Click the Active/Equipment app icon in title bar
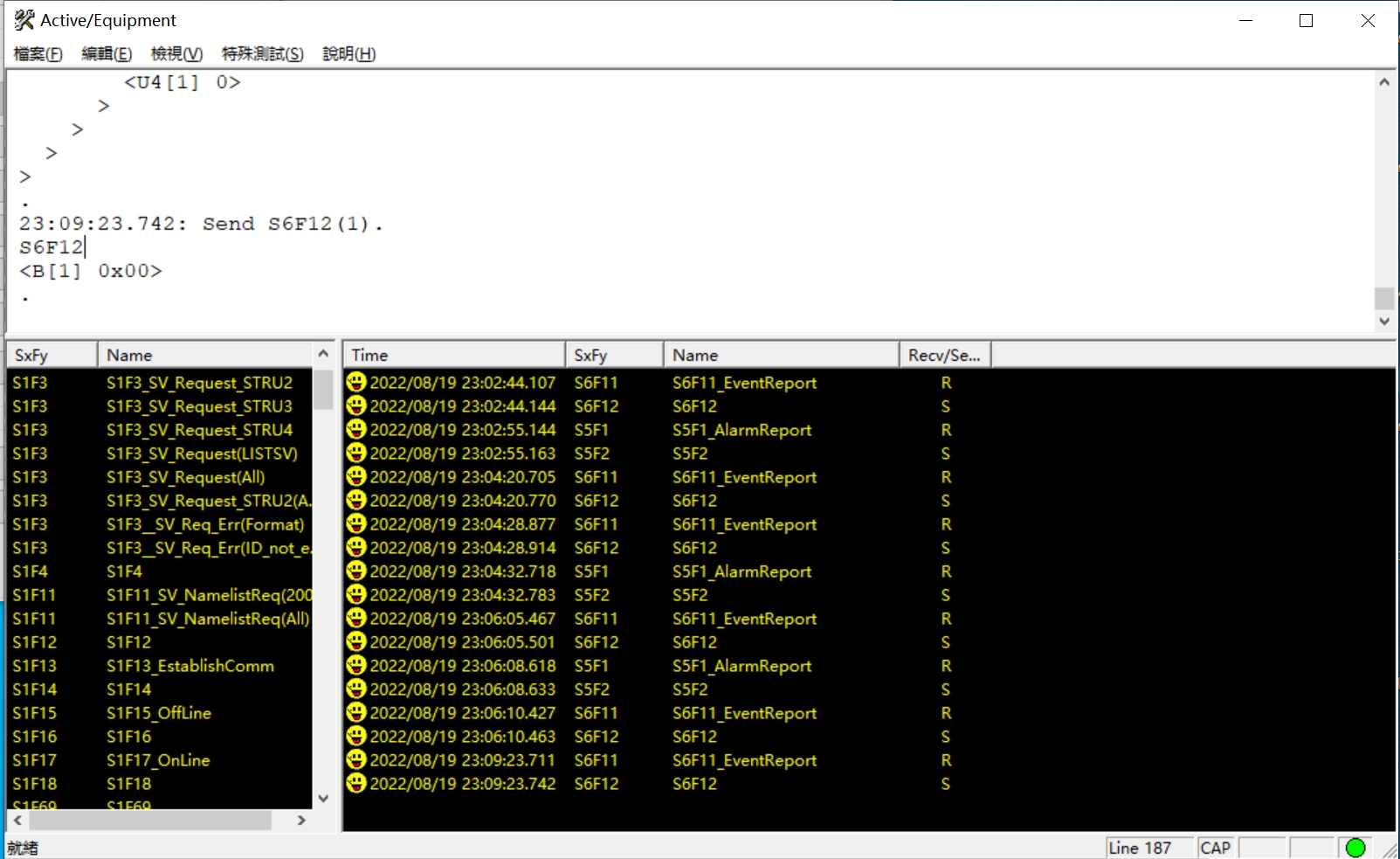This screenshot has width=1400, height=859. [x=24, y=20]
